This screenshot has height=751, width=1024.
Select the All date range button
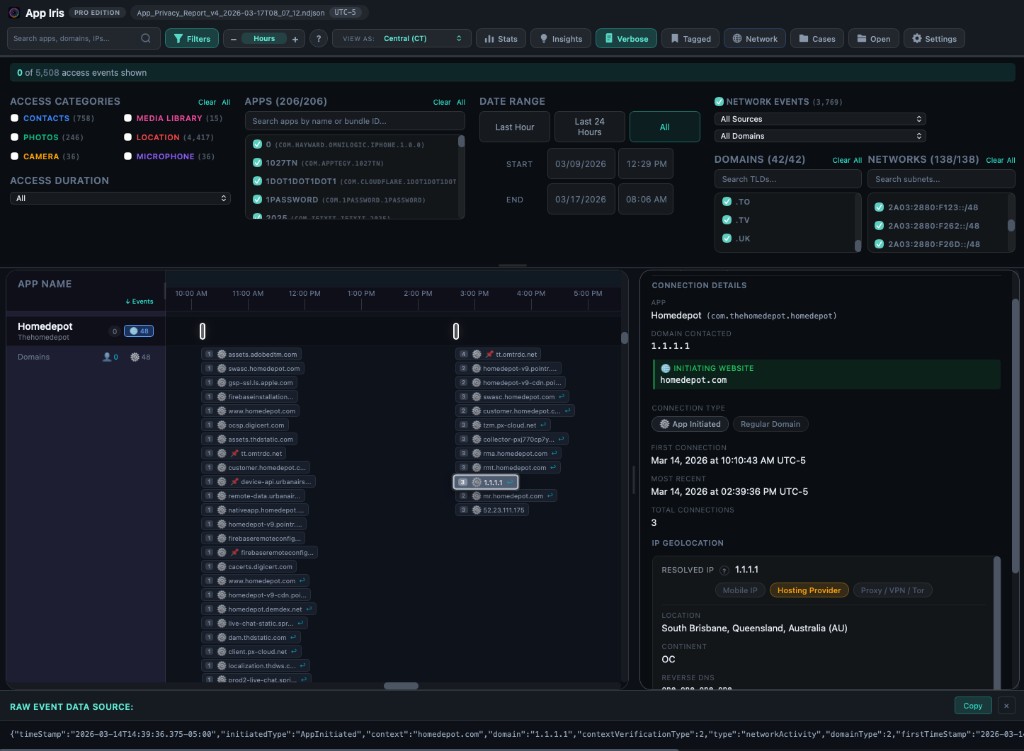point(665,127)
